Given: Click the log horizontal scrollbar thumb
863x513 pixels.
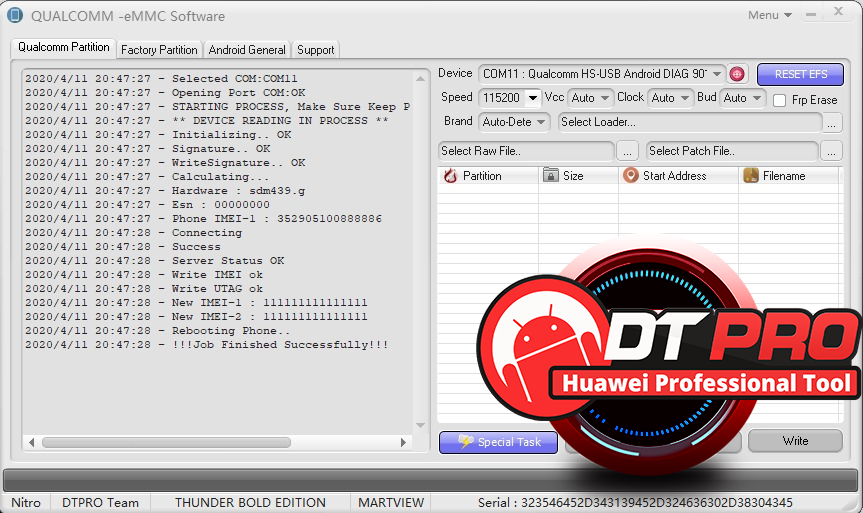Looking at the screenshot, I should (x=166, y=443).
